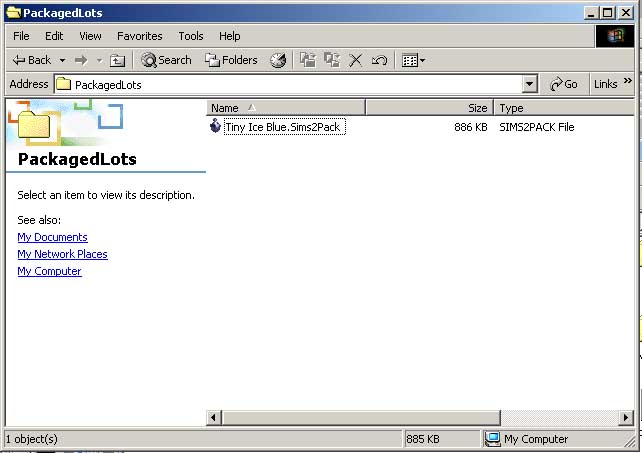
Task: Click the Go button
Action: [564, 84]
